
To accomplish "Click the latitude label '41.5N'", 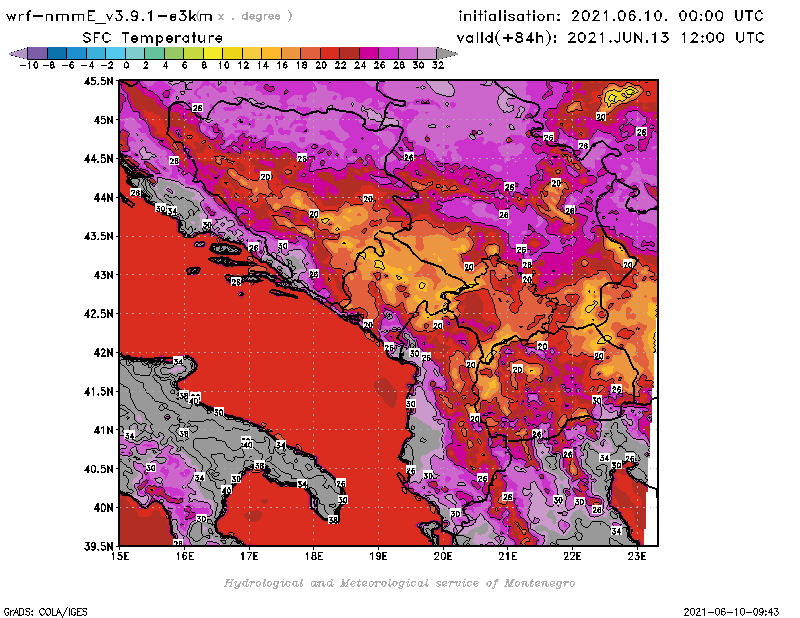I will pos(98,391).
